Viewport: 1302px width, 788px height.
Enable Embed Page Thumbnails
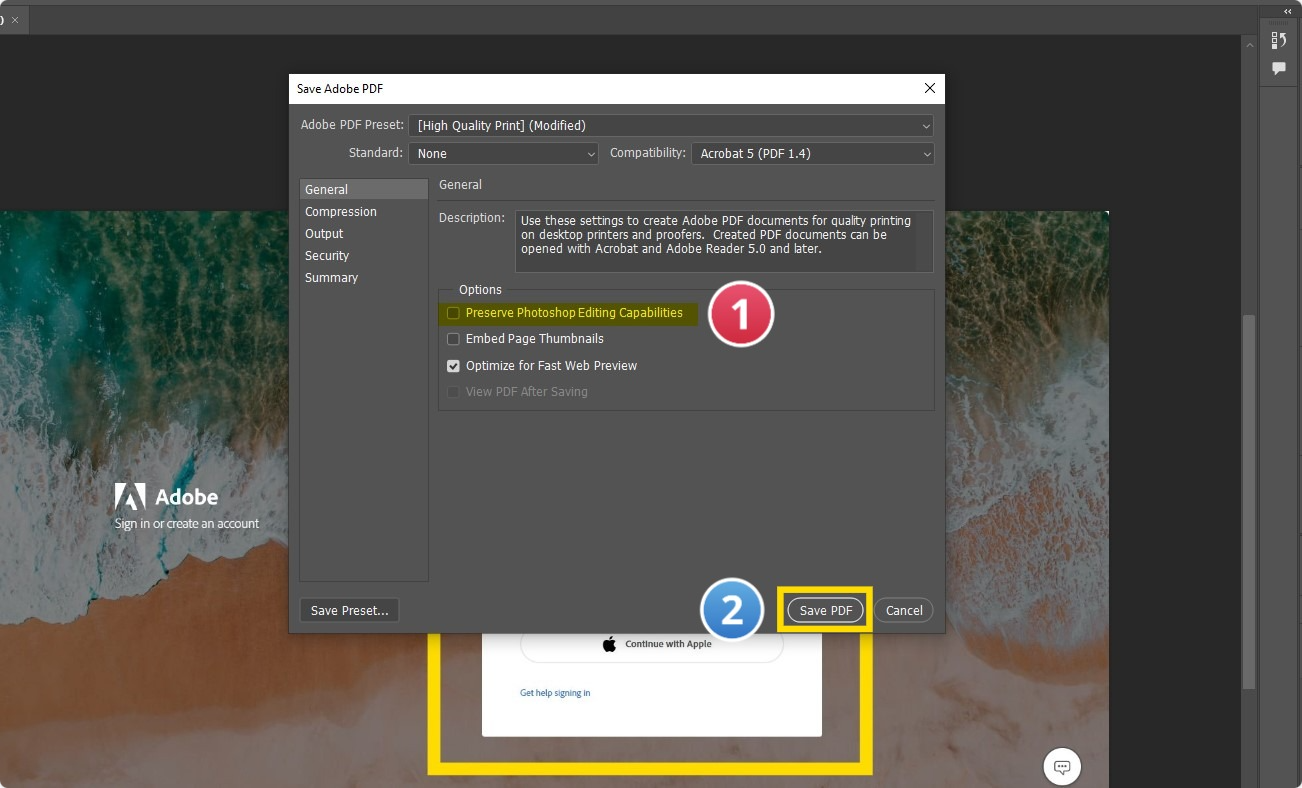pos(453,339)
